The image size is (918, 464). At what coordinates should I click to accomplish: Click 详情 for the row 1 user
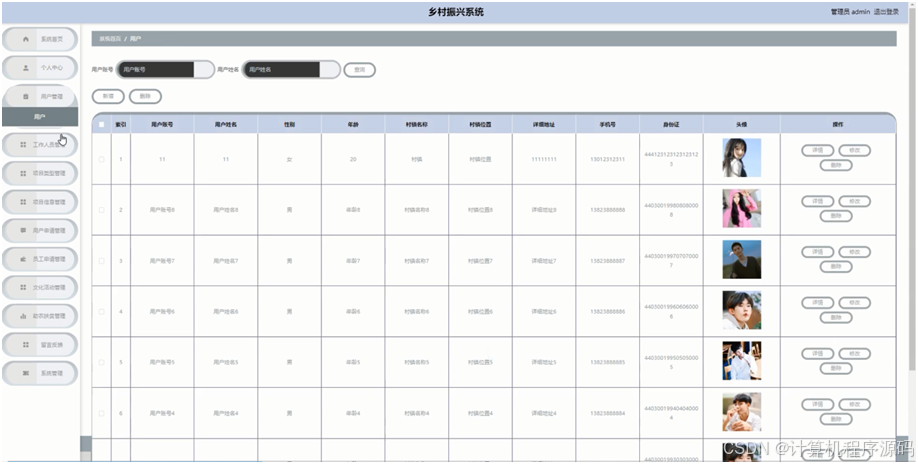click(817, 150)
